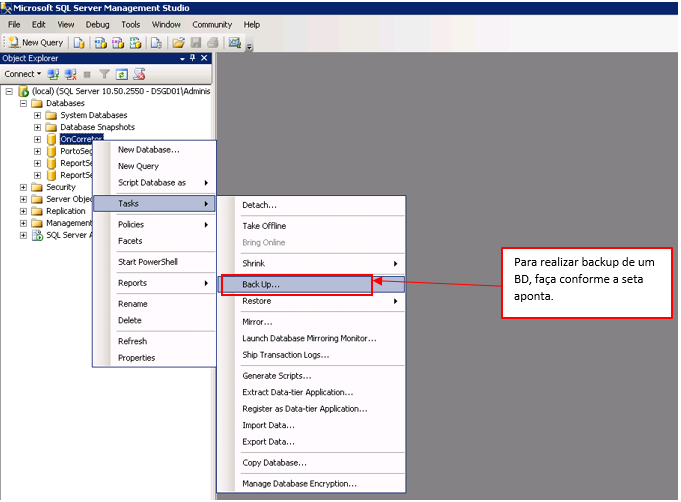
Task: Open the Edit menu
Action: 39,25
